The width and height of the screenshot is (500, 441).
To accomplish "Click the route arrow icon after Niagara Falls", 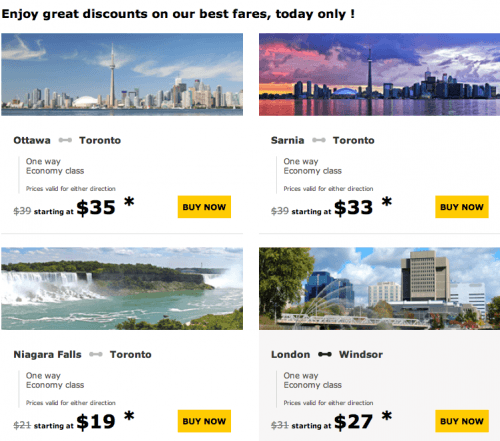I will coord(96,354).
